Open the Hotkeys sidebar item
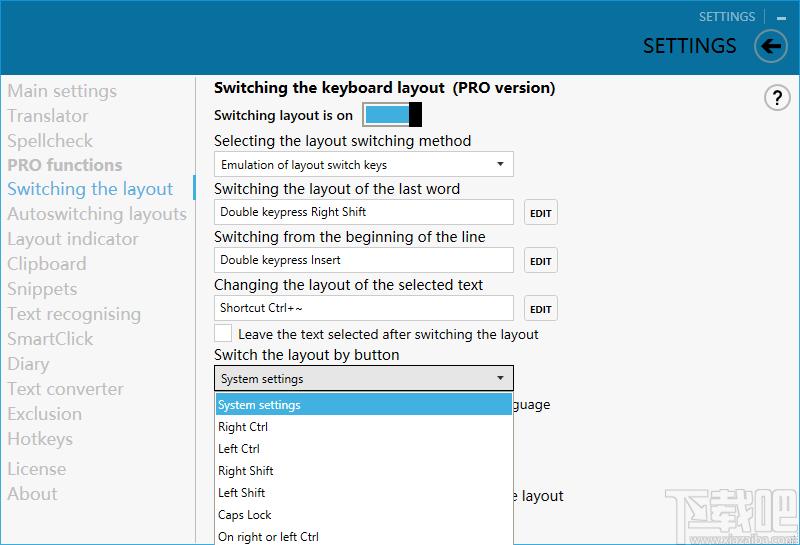800x545 pixels. (40, 439)
